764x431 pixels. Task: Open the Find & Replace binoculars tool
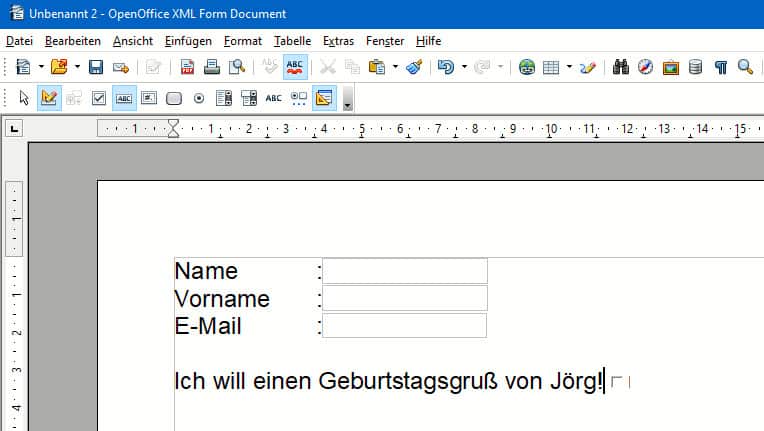point(620,67)
